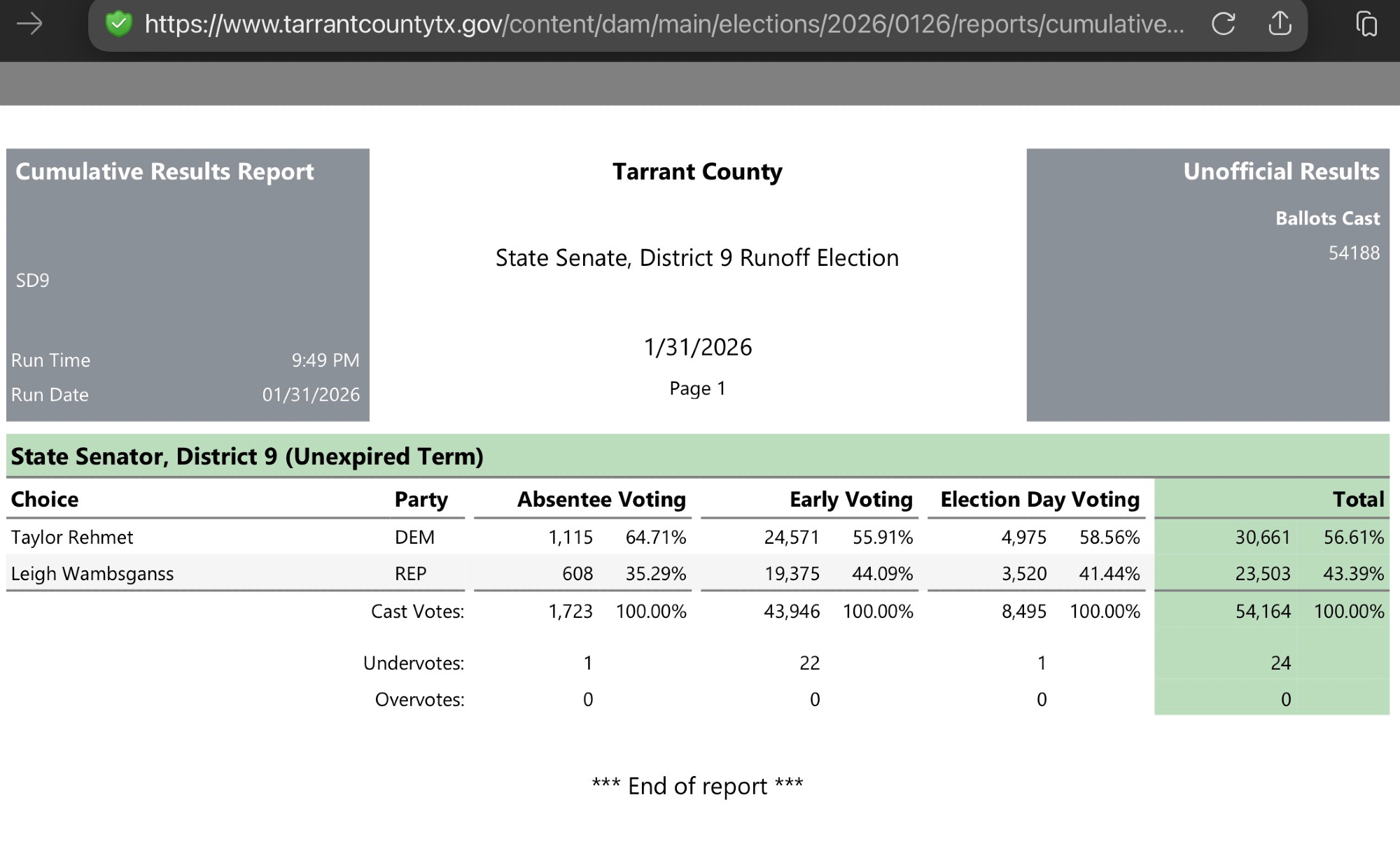Image resolution: width=1400 pixels, height=865 pixels.
Task: Click the total cast votes 54,164 cell
Action: click(1263, 611)
